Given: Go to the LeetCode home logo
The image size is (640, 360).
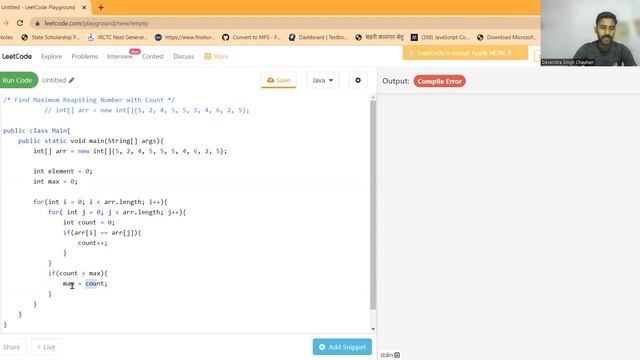Looking at the screenshot, I should point(17,56).
